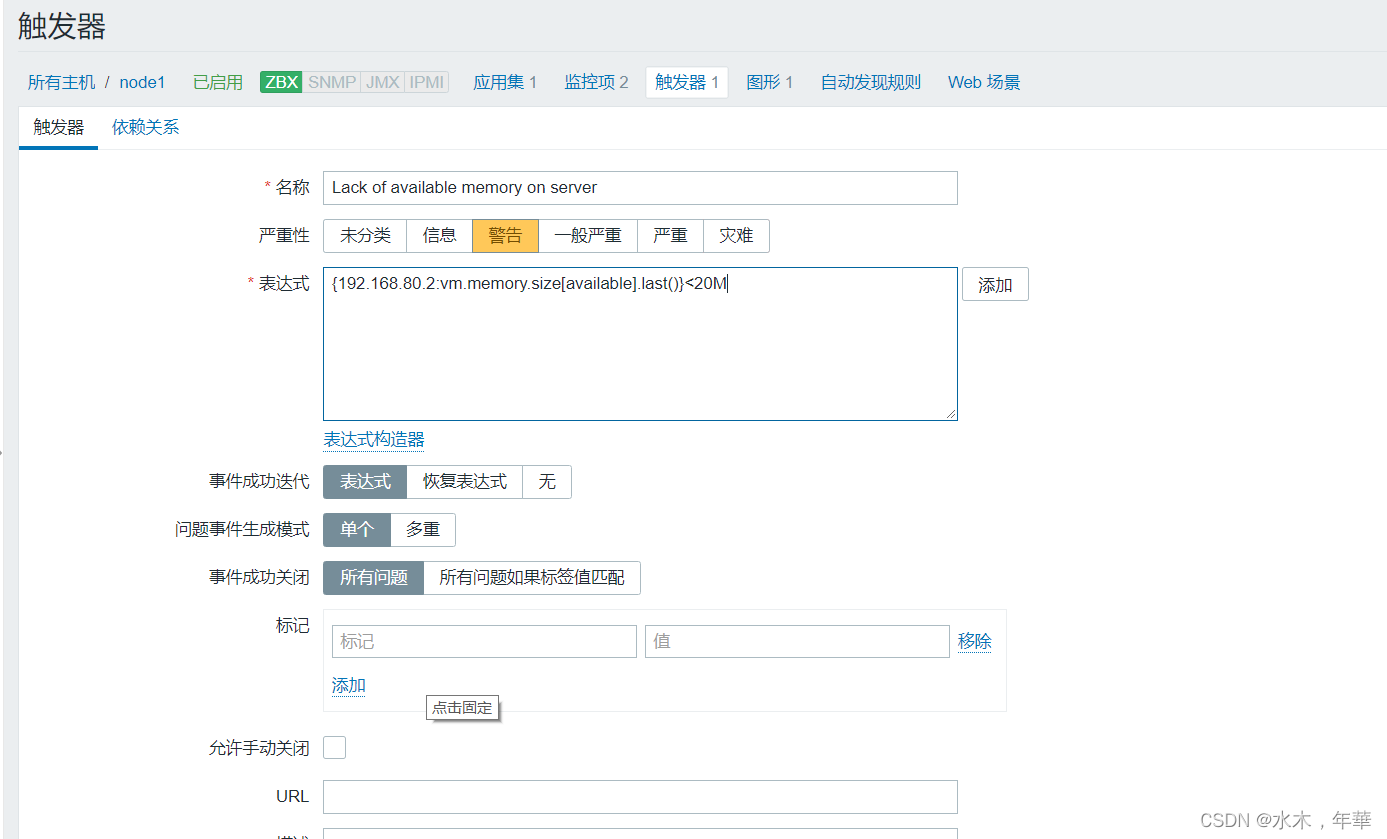1387x839 pixels.
Task: Select 信息 severity level
Action: coord(439,236)
